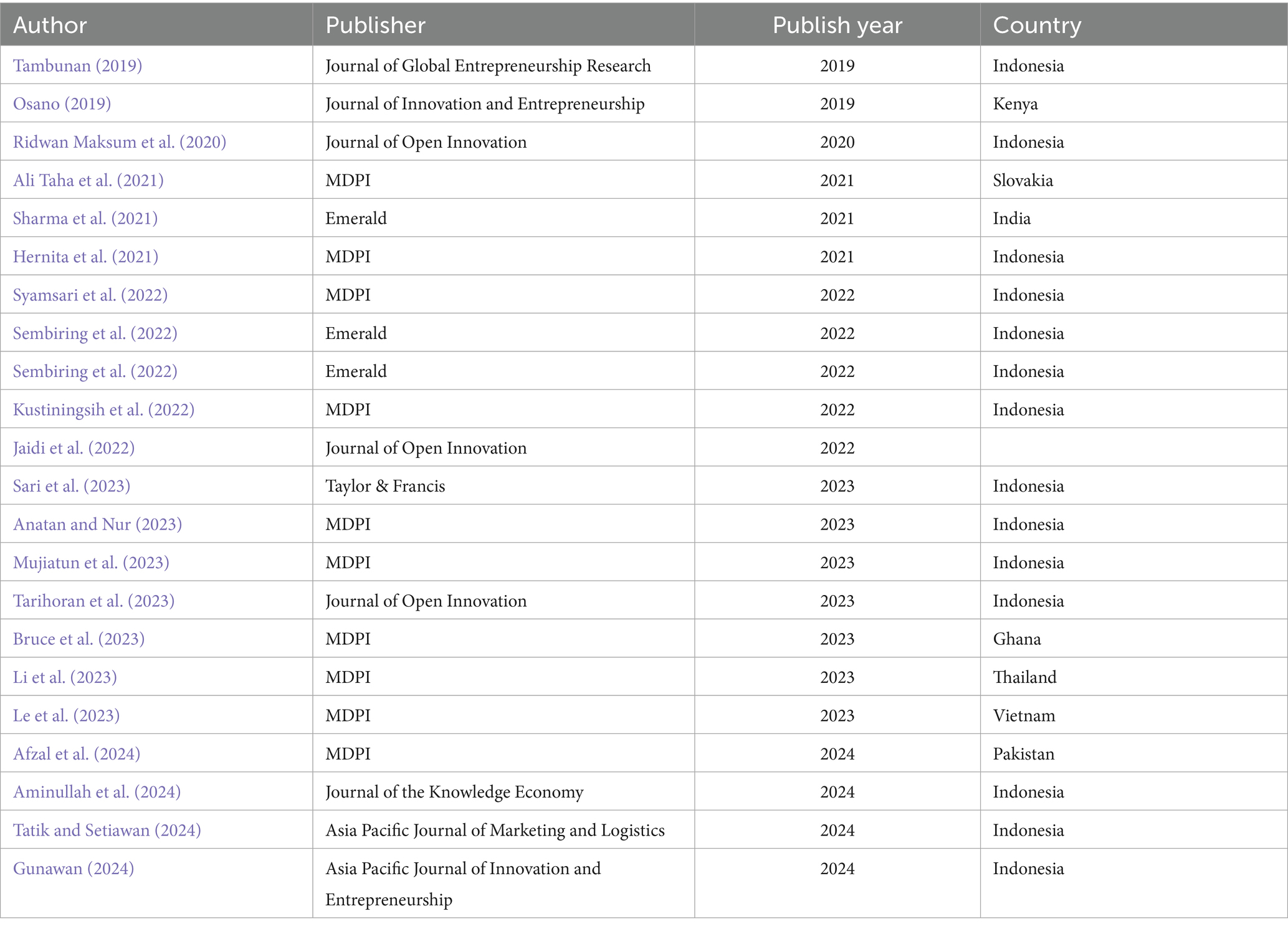The width and height of the screenshot is (1288, 929).
Task: Select the Country column header
Action: (1036, 25)
